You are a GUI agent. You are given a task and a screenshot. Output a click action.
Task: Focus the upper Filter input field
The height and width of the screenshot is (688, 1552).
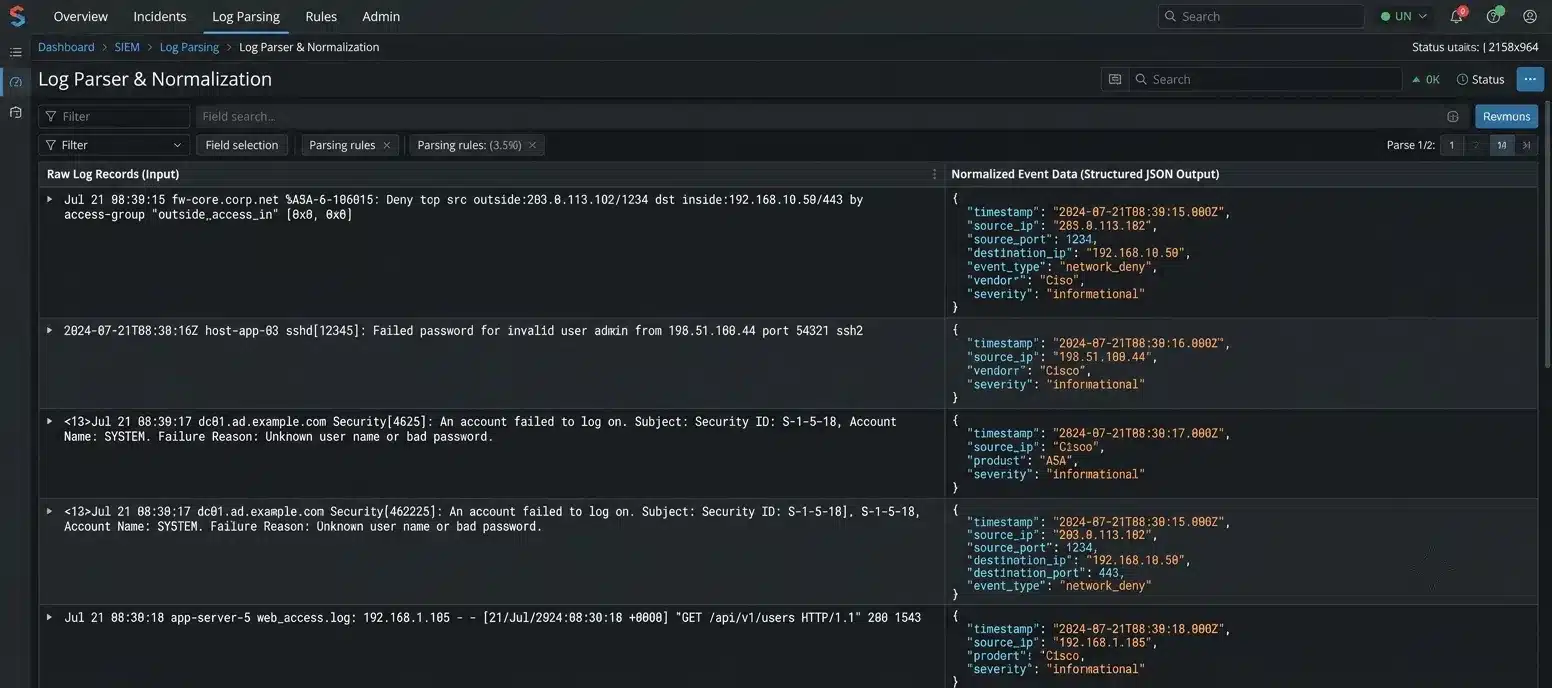point(114,116)
